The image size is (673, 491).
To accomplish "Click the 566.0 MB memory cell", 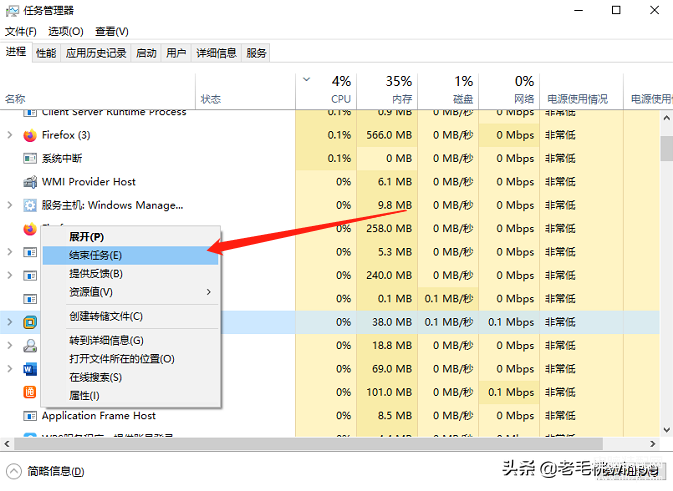I will pos(387,135).
